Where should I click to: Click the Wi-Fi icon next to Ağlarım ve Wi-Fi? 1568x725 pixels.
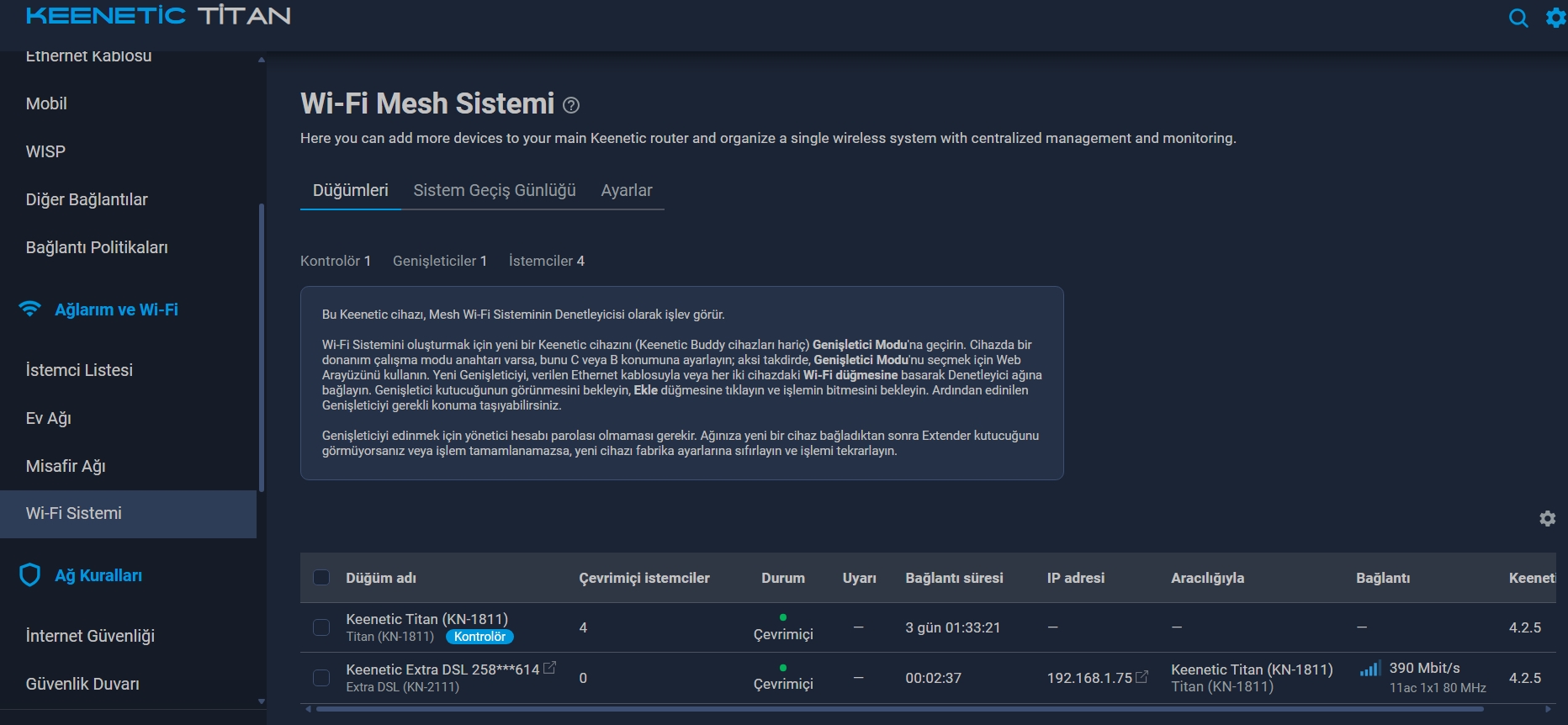[x=30, y=309]
